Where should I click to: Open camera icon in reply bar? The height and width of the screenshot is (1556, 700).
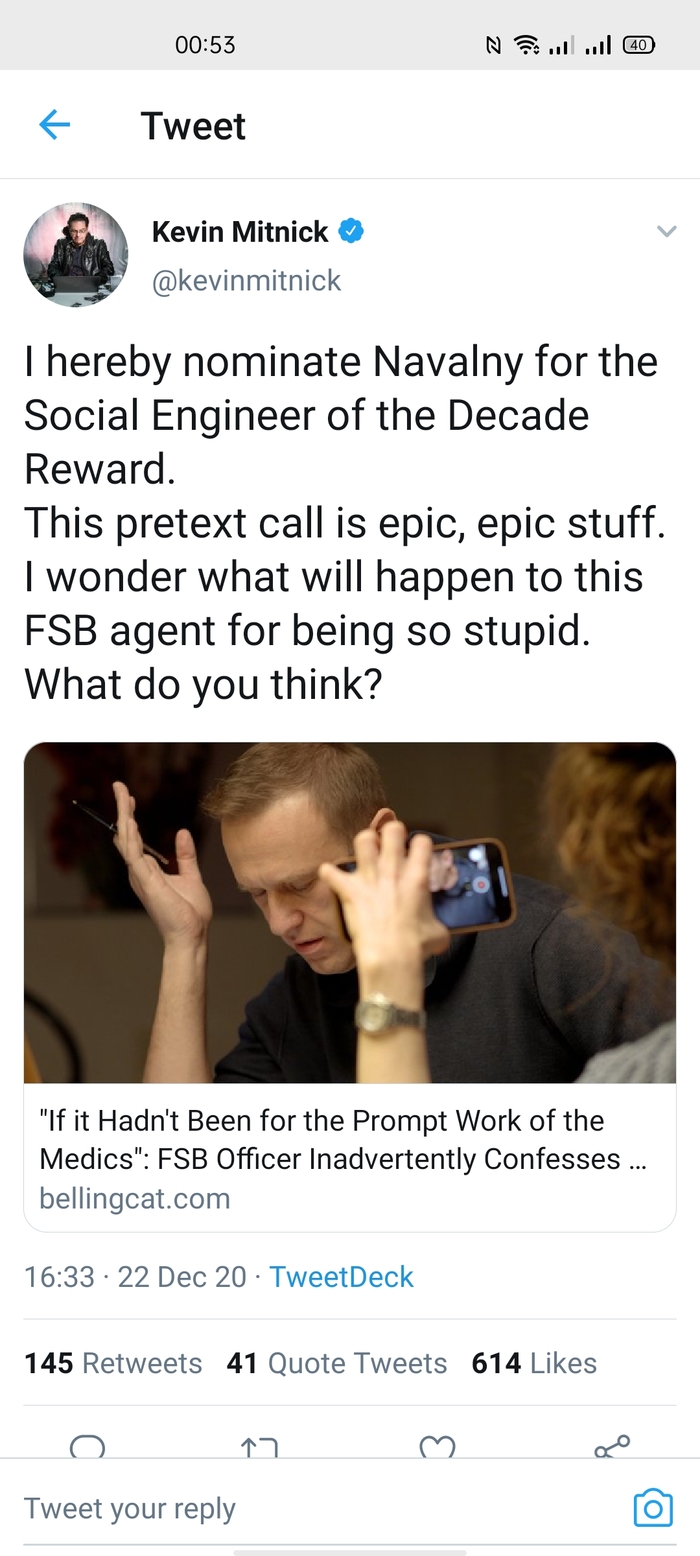click(653, 1508)
